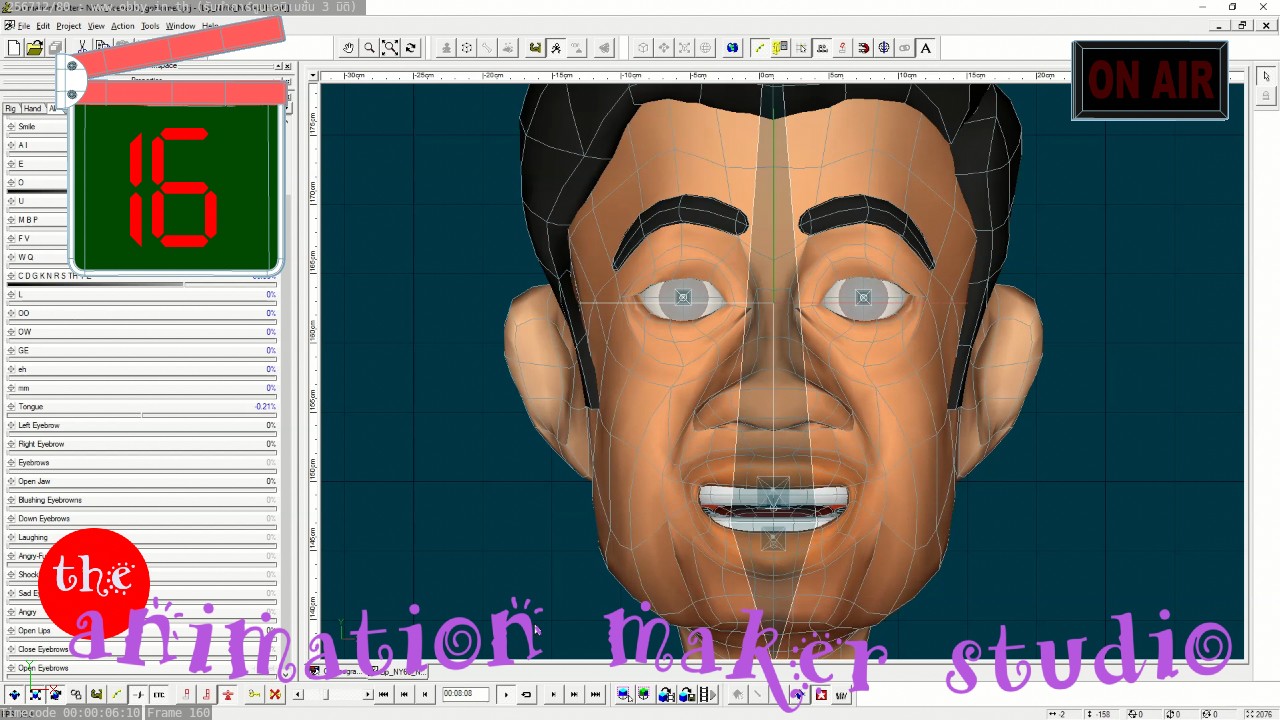Image resolution: width=1280 pixels, height=720 pixels.
Task: Open the Project menu
Action: click(x=69, y=26)
